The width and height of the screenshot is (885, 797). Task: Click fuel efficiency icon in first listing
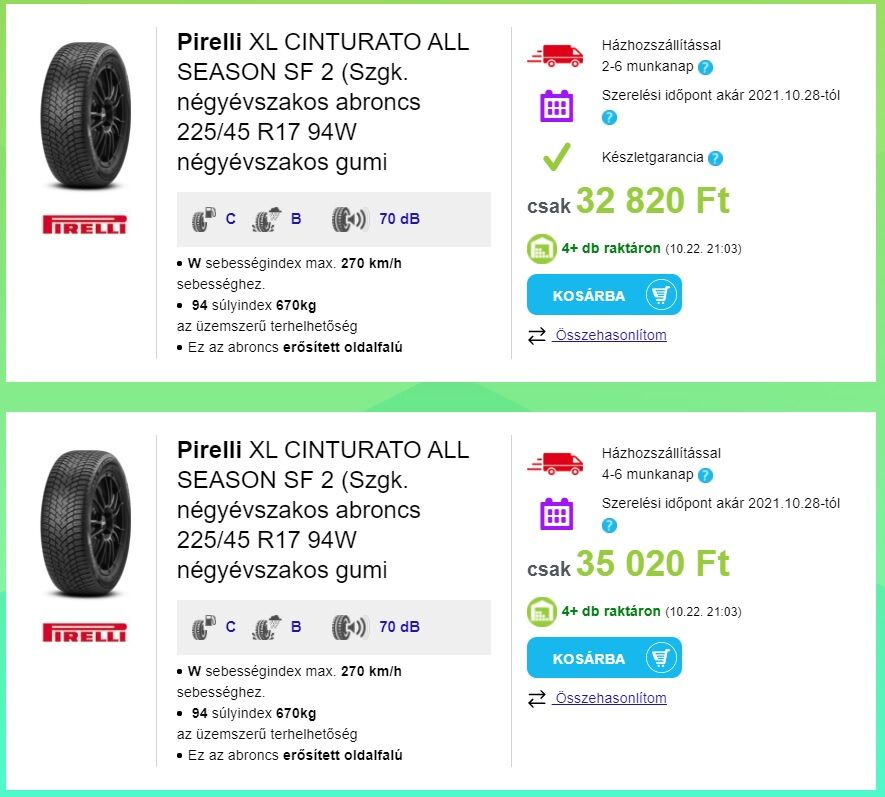click(204, 219)
